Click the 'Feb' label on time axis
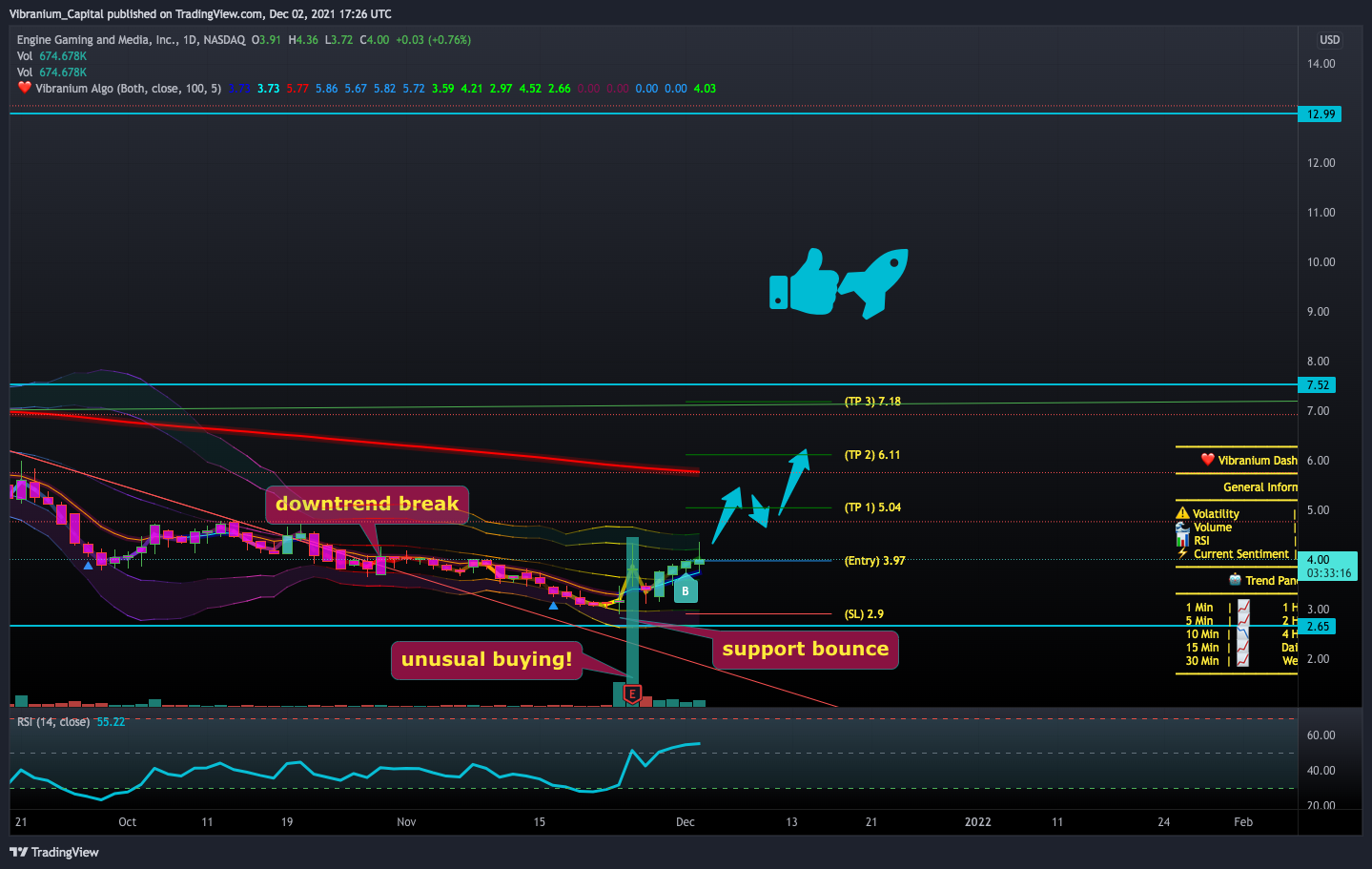Viewport: 1372px width, 869px height. pyautogui.click(x=1242, y=822)
